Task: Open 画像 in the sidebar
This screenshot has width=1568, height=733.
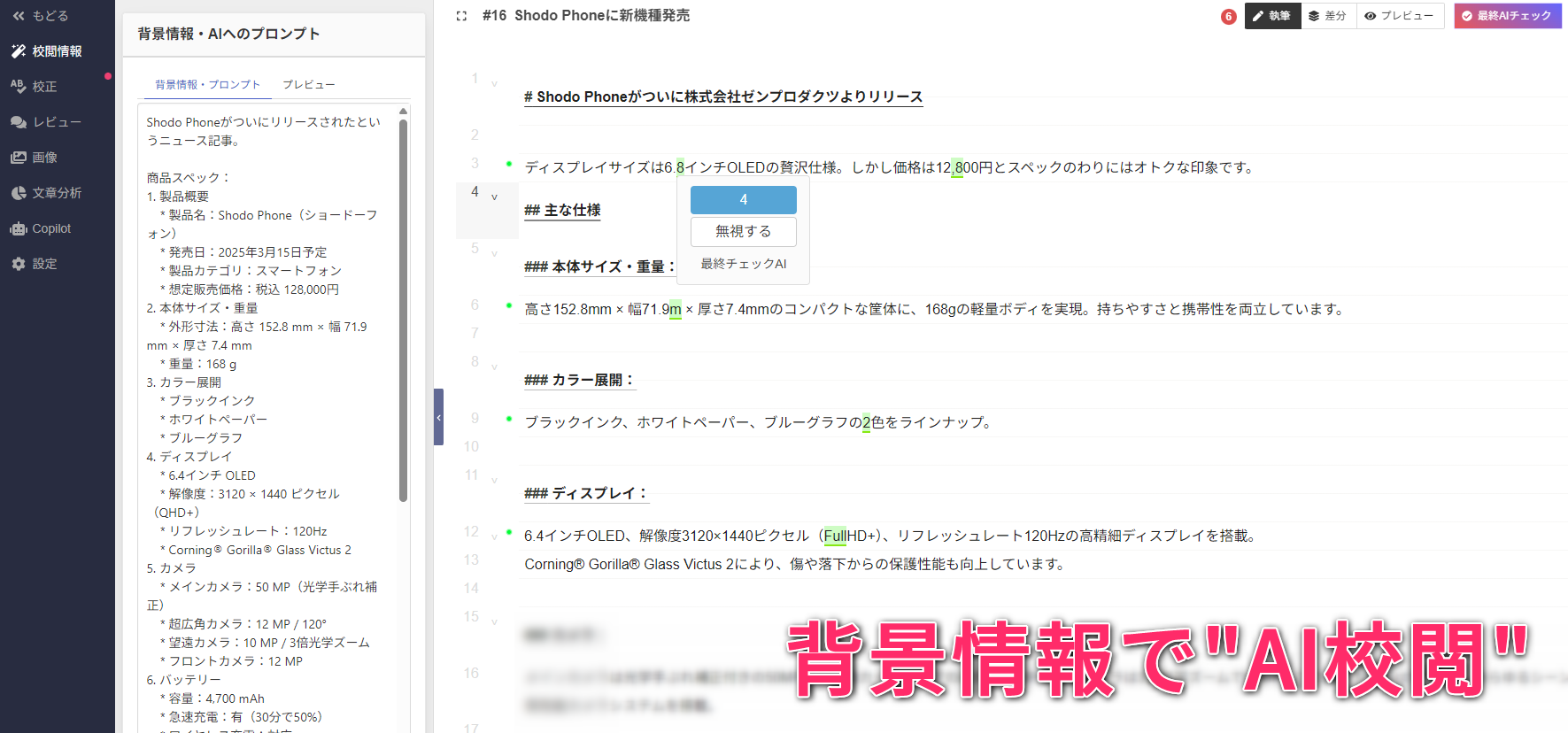Action: 35,158
